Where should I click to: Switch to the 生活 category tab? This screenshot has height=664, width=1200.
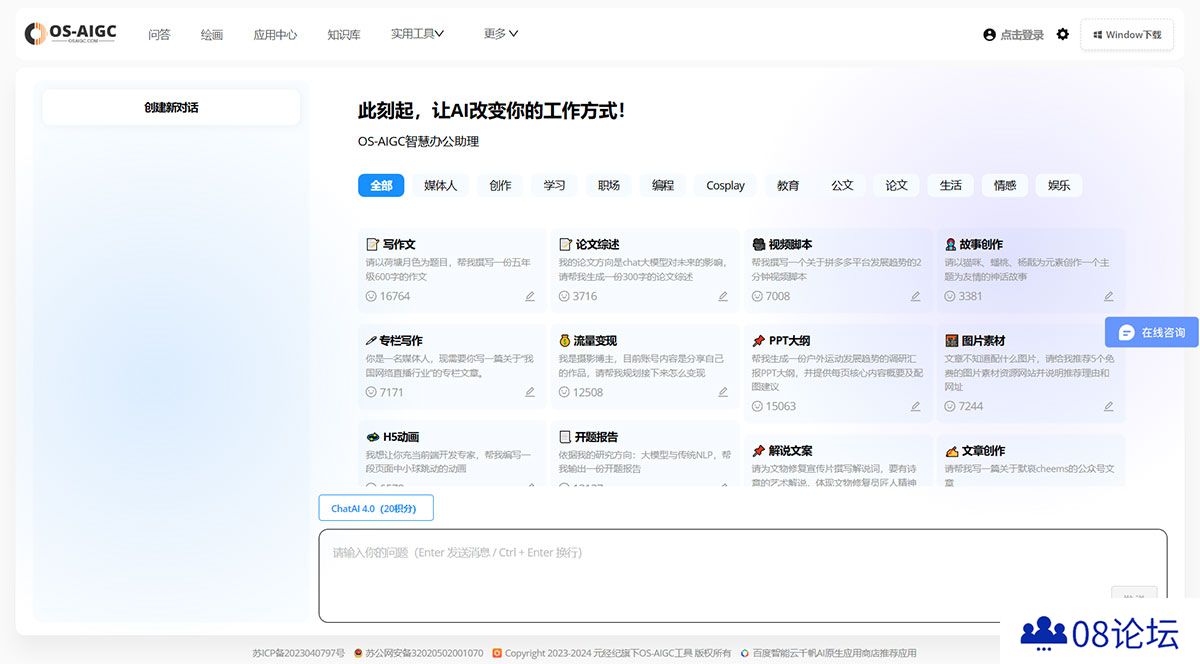click(x=951, y=185)
